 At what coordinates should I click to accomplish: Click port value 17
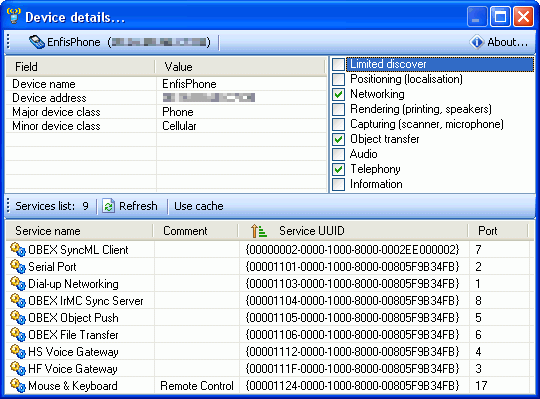[481, 386]
